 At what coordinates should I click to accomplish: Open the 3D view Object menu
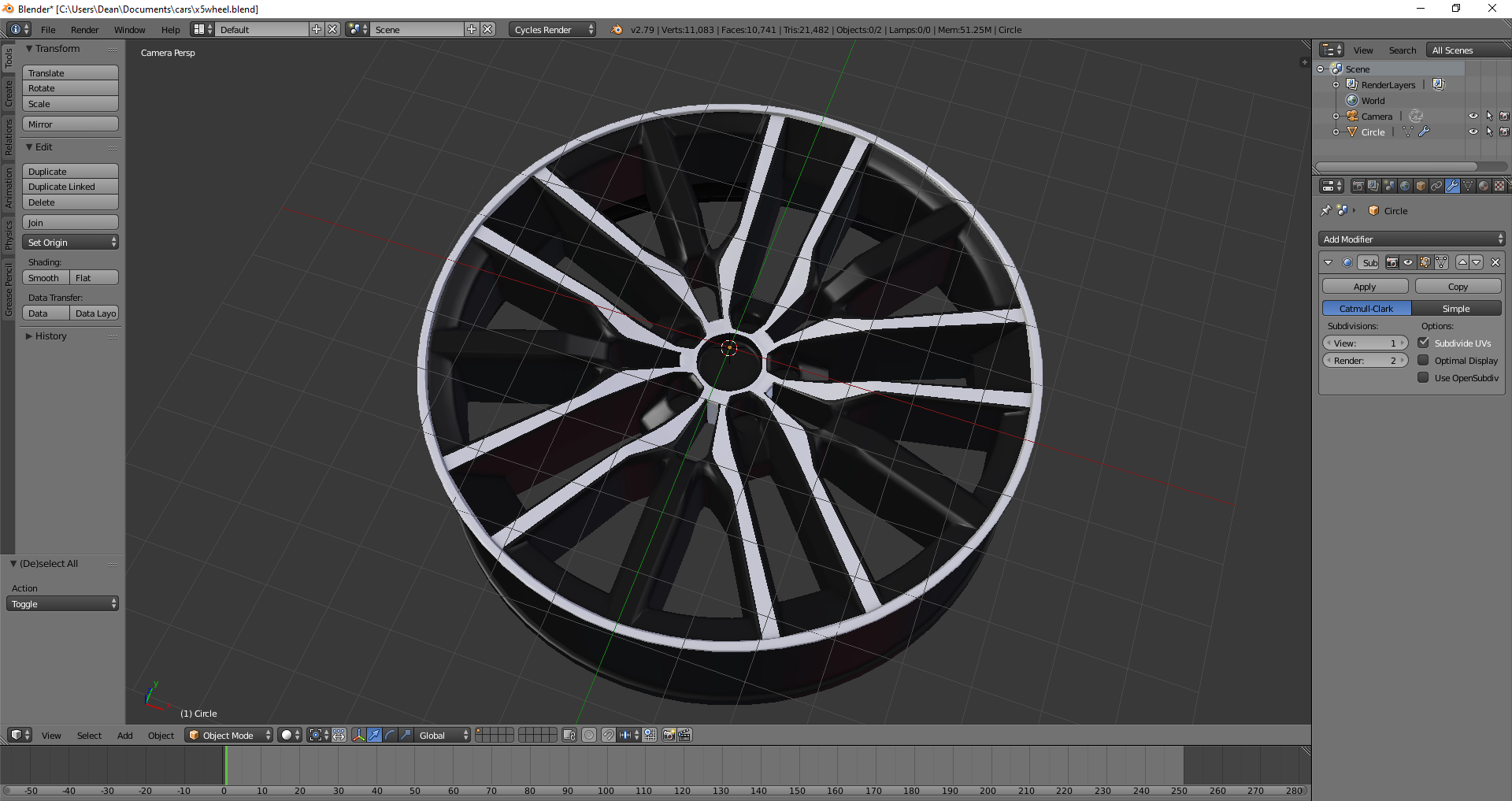pos(161,735)
